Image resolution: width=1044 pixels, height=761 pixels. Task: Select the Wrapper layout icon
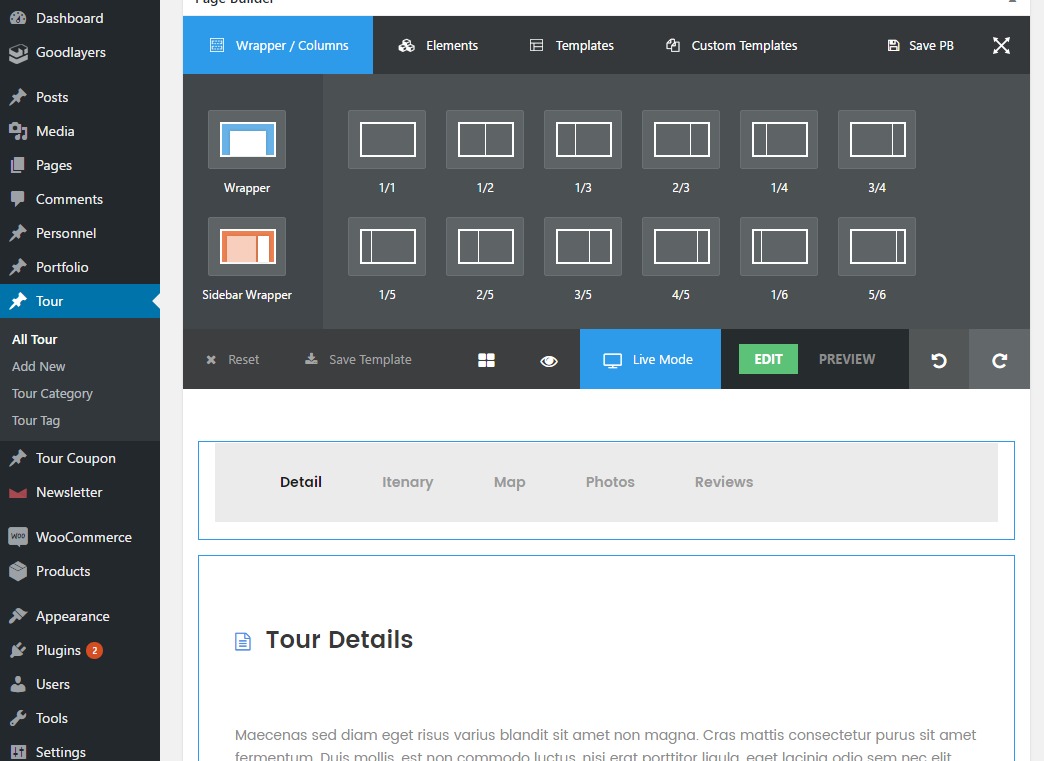point(247,140)
